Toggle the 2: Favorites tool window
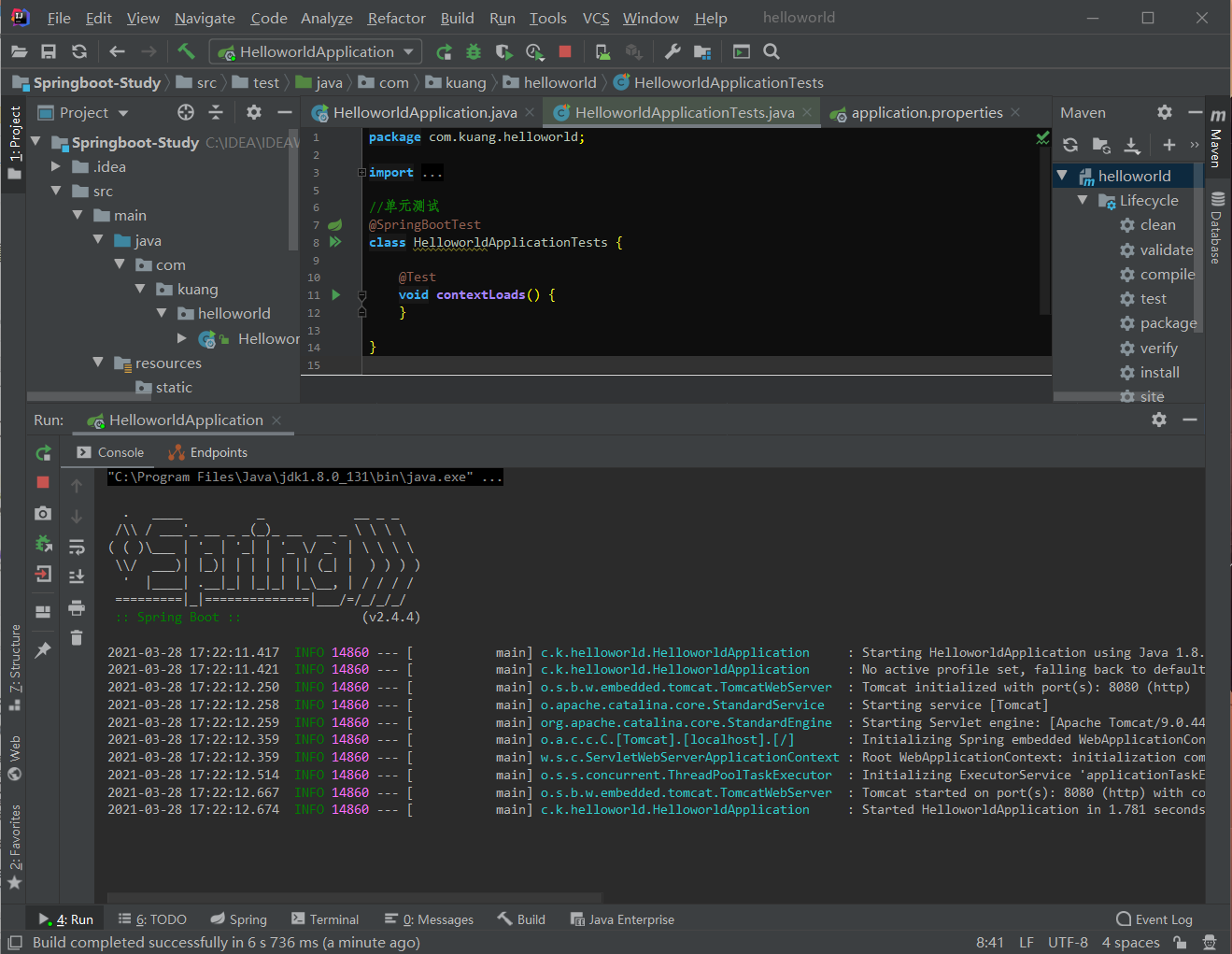This screenshot has height=954, width=1232. click(14, 847)
